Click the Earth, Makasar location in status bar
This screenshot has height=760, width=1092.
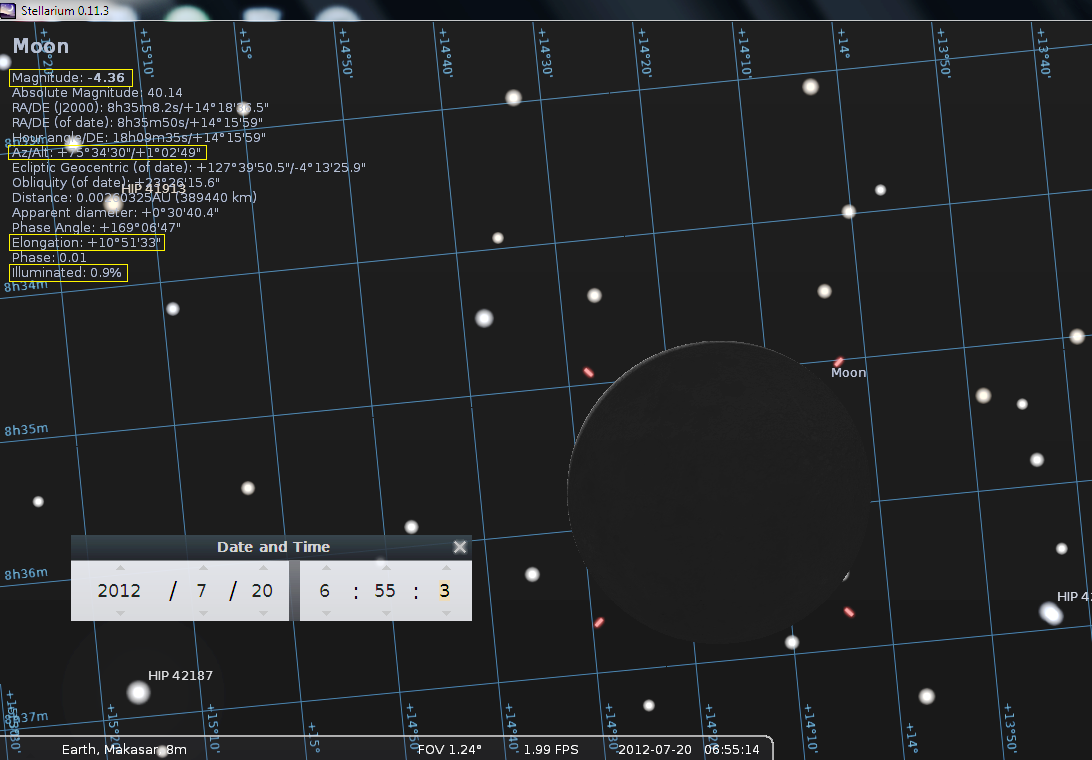[124, 750]
